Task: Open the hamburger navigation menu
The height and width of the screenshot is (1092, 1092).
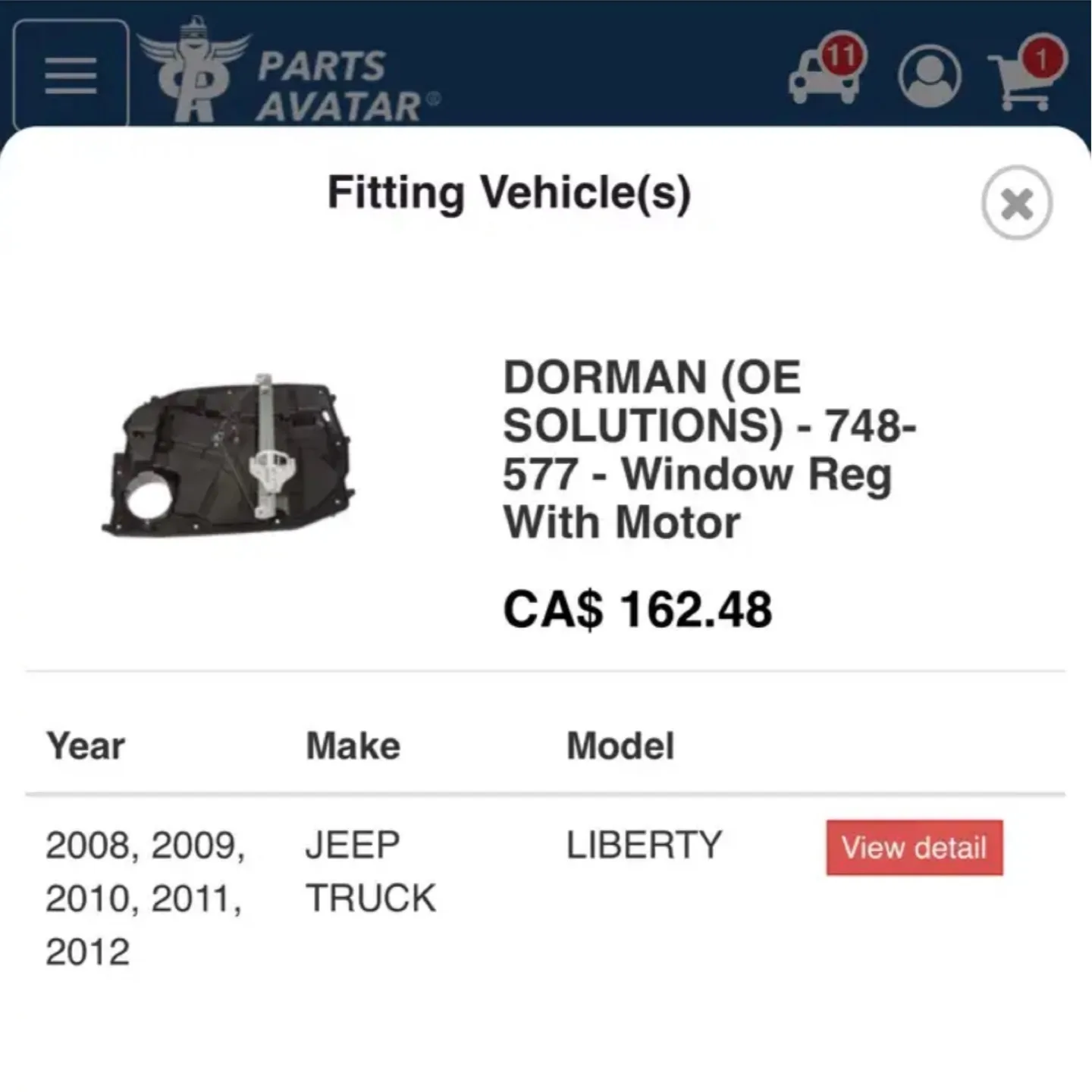Action: (71, 74)
